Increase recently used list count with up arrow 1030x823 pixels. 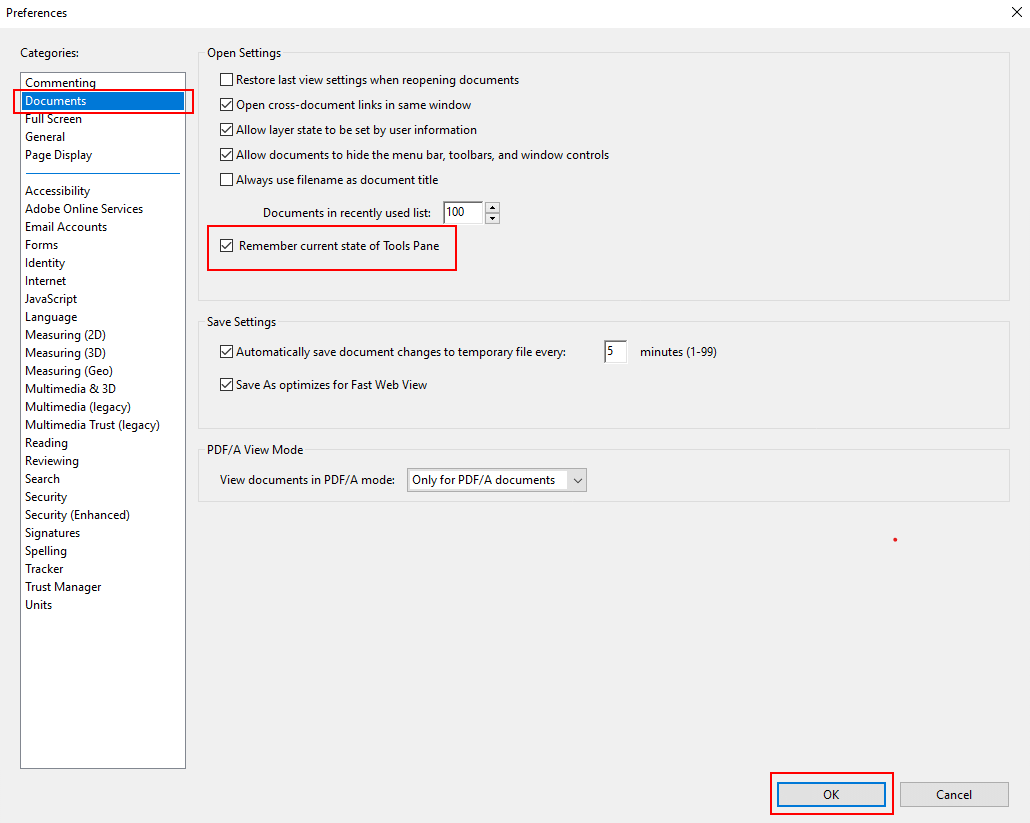[492, 207]
